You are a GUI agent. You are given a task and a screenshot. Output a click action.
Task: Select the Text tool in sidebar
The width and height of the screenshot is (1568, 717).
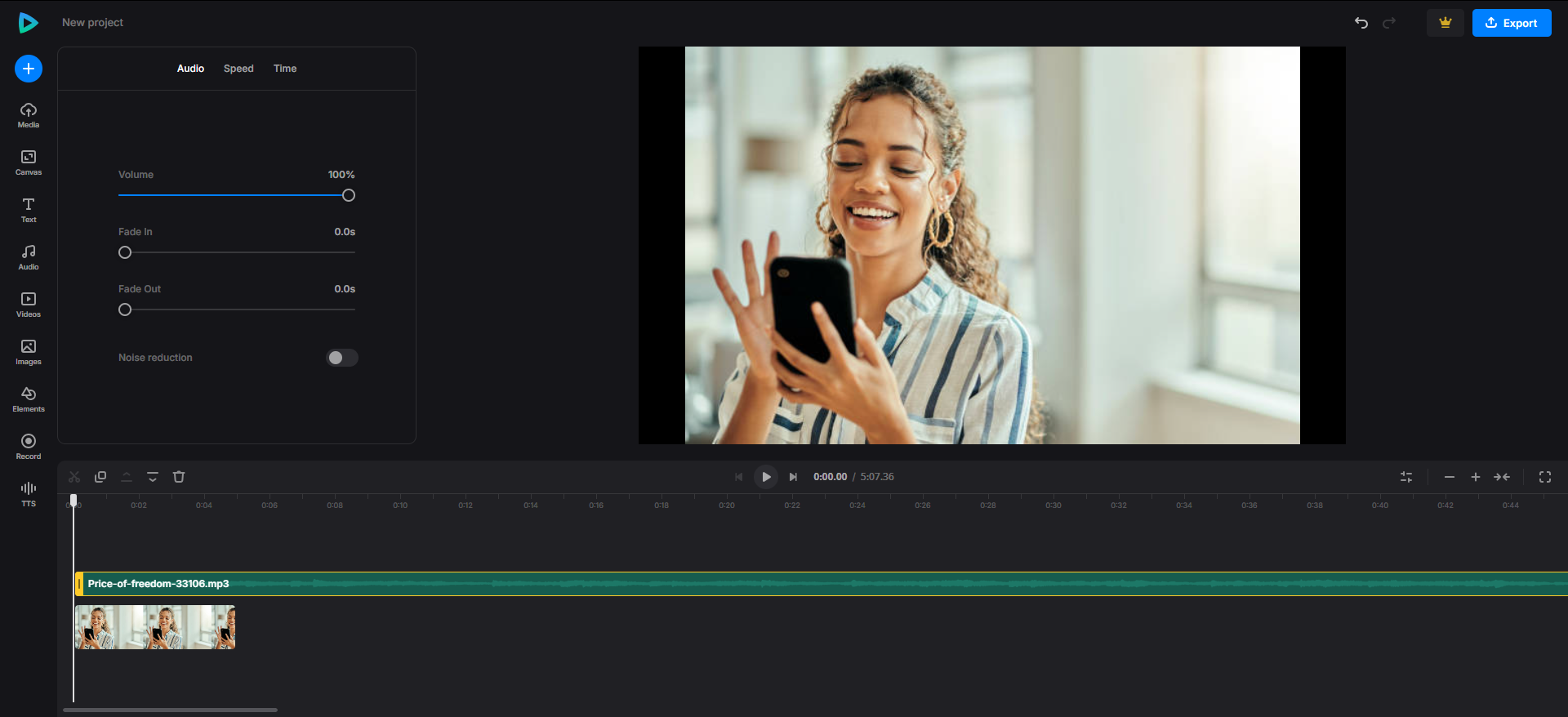coord(29,210)
